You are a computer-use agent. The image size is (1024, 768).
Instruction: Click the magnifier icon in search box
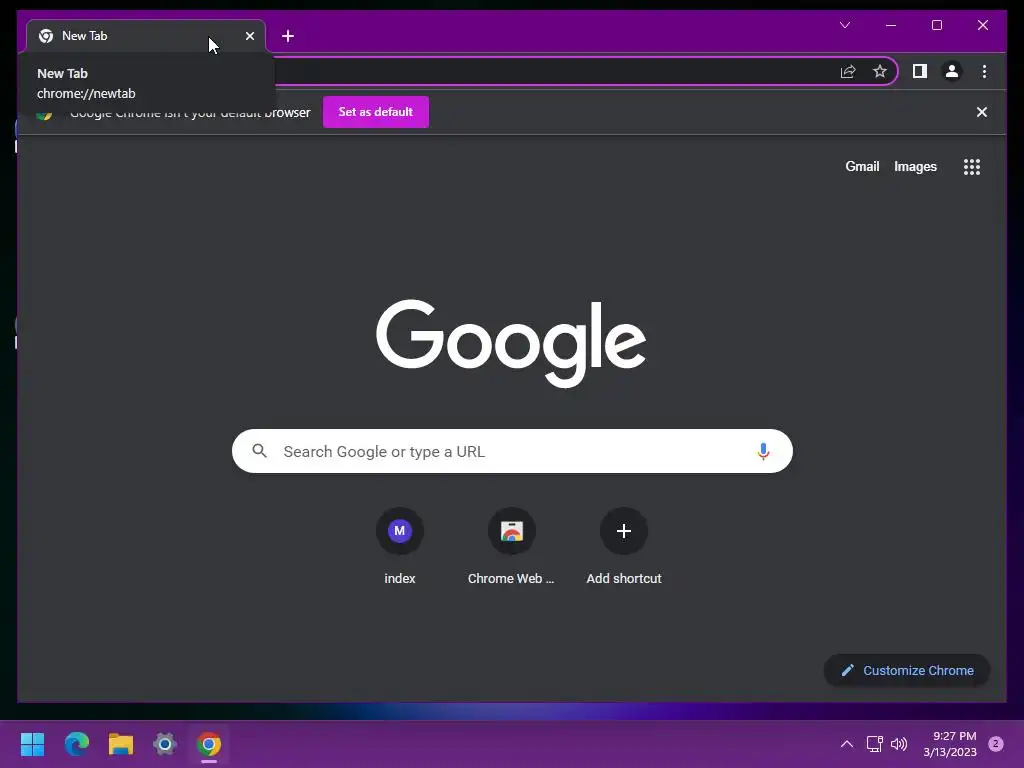(259, 451)
